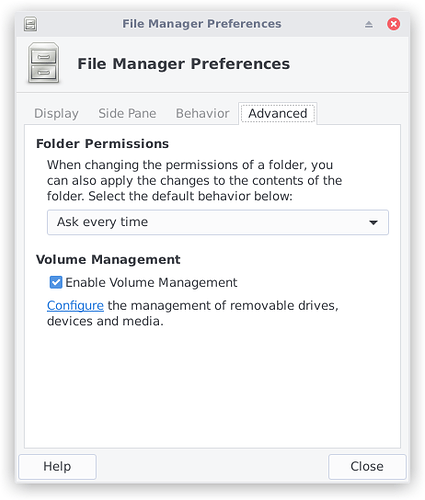Toggle the Enable Volume Management checkbox
The height and width of the screenshot is (500, 425).
click(x=56, y=282)
